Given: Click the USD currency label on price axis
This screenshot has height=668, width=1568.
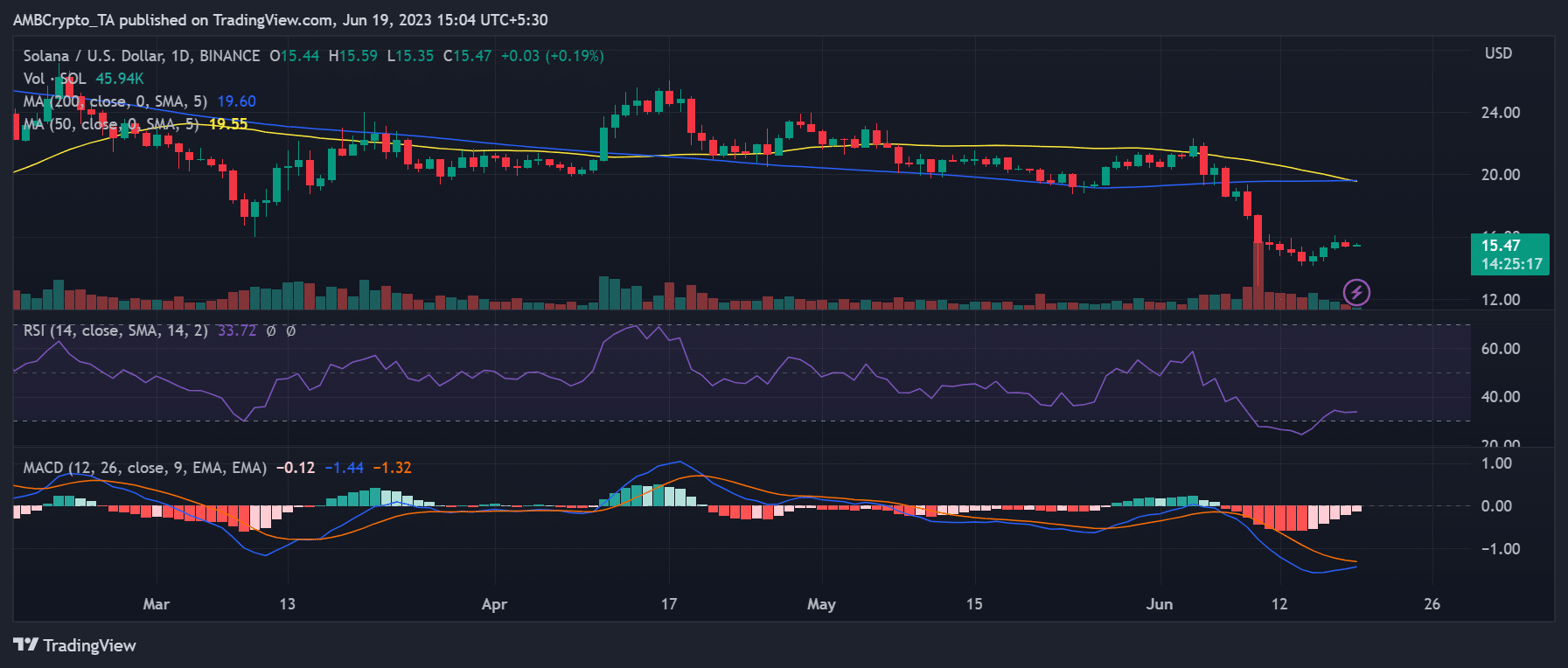Looking at the screenshot, I should point(1498,53).
